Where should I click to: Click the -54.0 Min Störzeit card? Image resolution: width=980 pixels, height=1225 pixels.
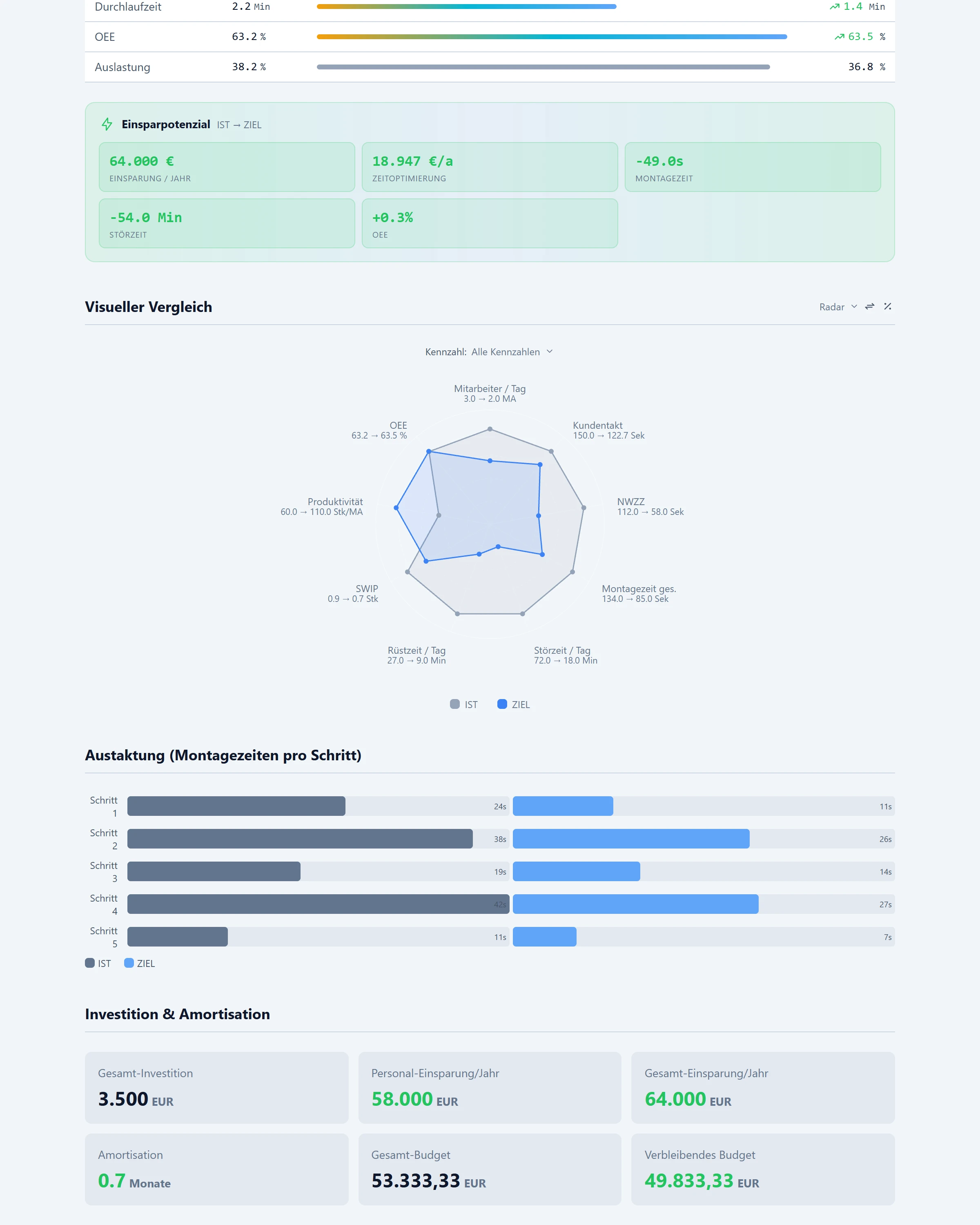pos(227,223)
